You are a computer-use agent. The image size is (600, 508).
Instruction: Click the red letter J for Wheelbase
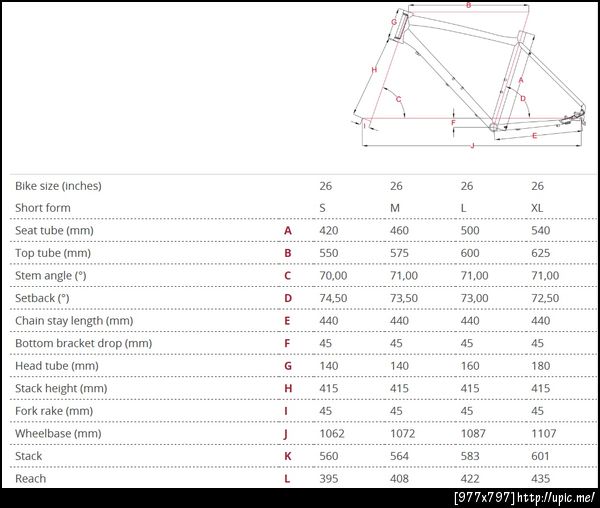tap(286, 434)
